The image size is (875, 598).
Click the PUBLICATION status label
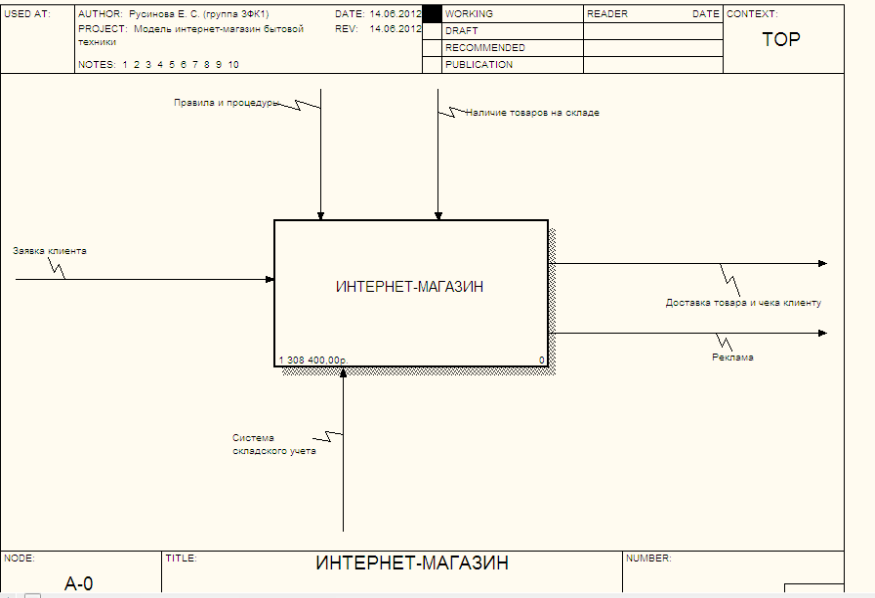[479, 65]
